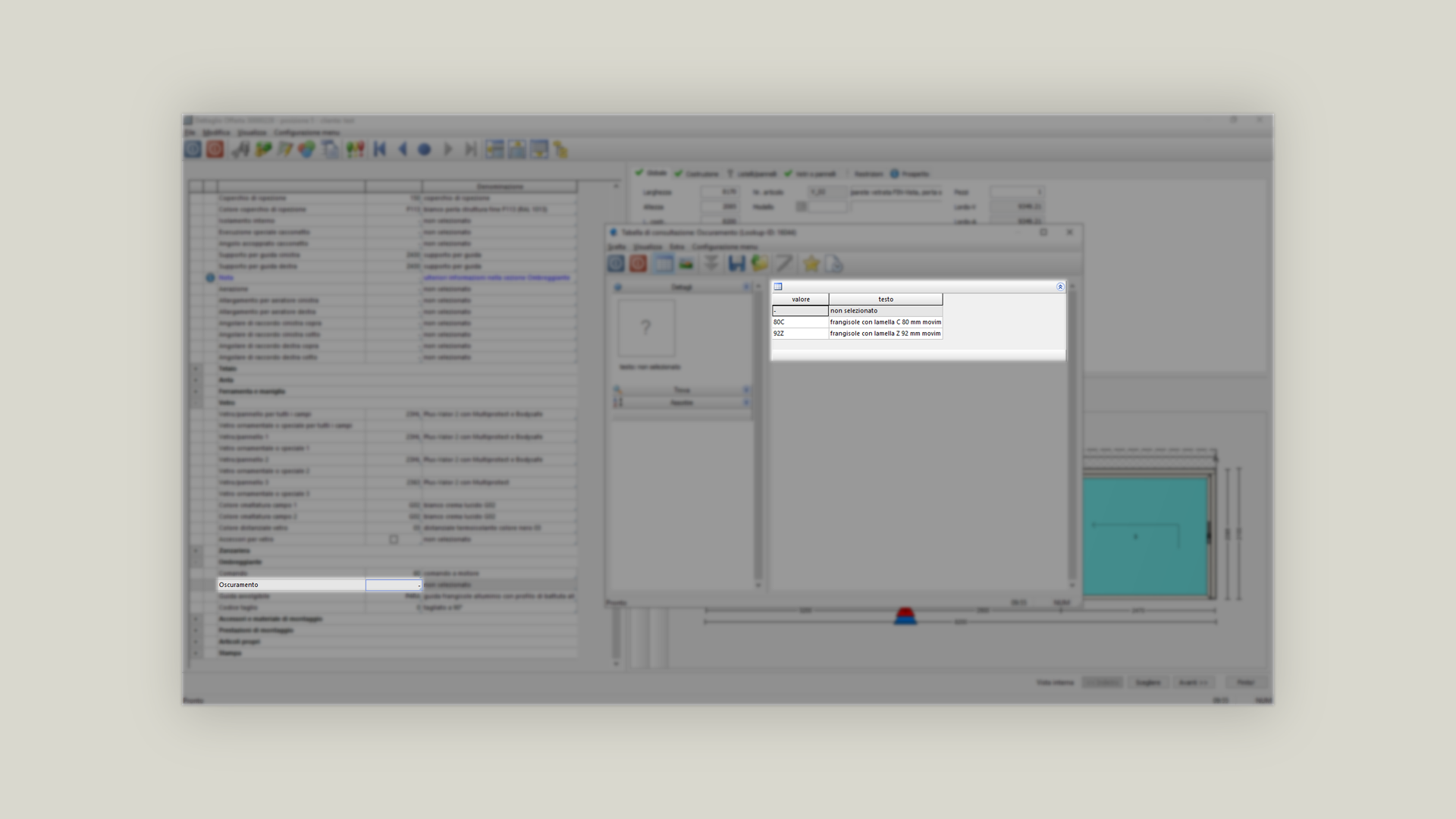
Task: Select the 80C frangisole lamella row
Action: point(857,322)
